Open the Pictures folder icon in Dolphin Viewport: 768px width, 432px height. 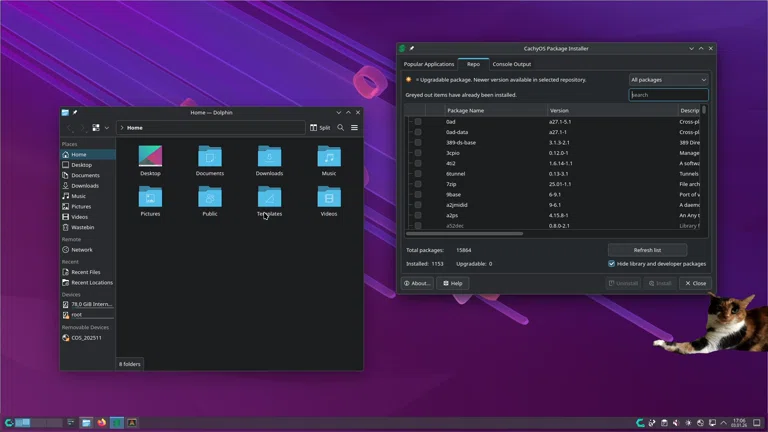click(150, 197)
